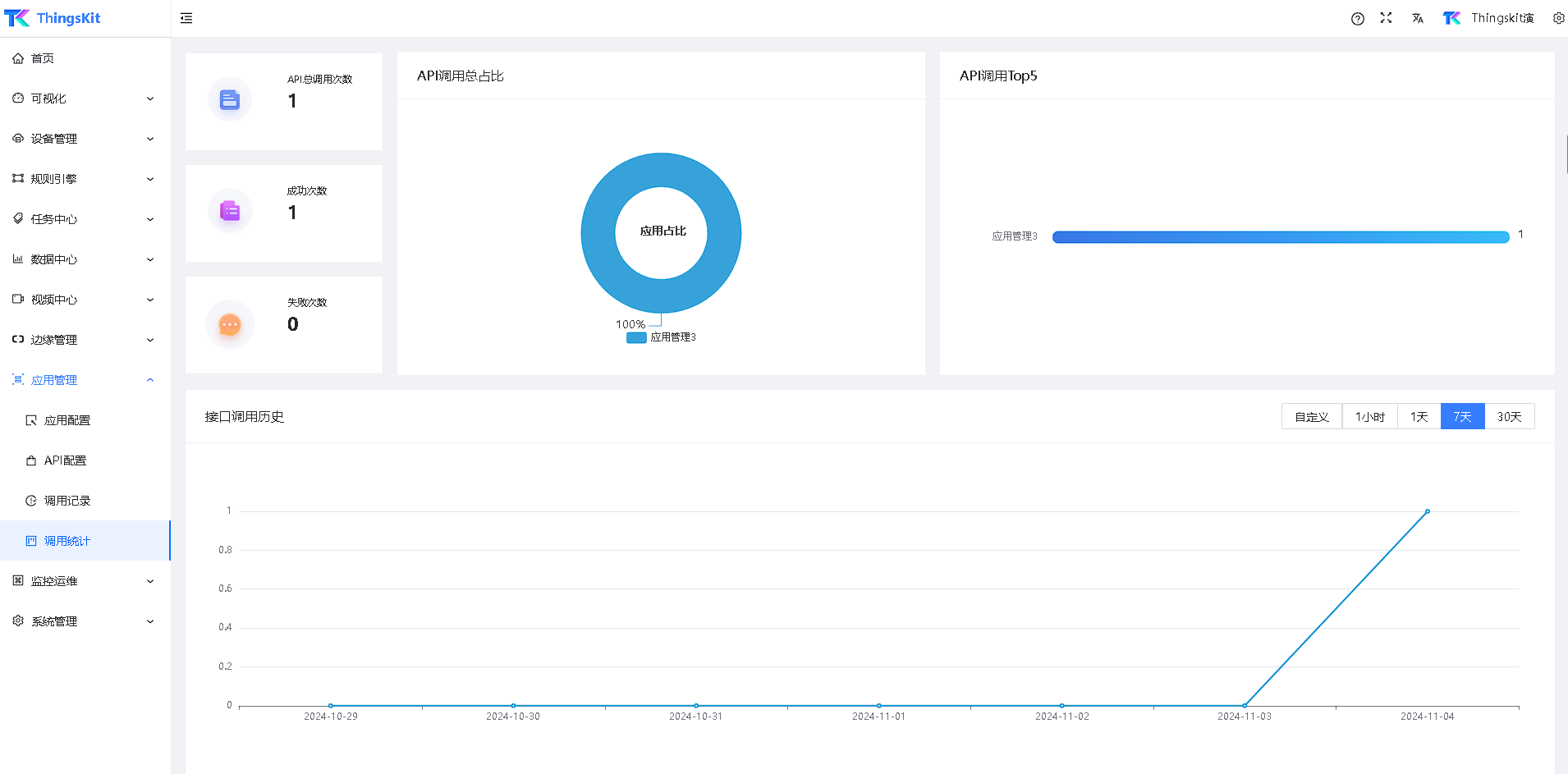This screenshot has height=774, width=1568.
Task: Open the settings gear in top bar
Action: 1558,18
